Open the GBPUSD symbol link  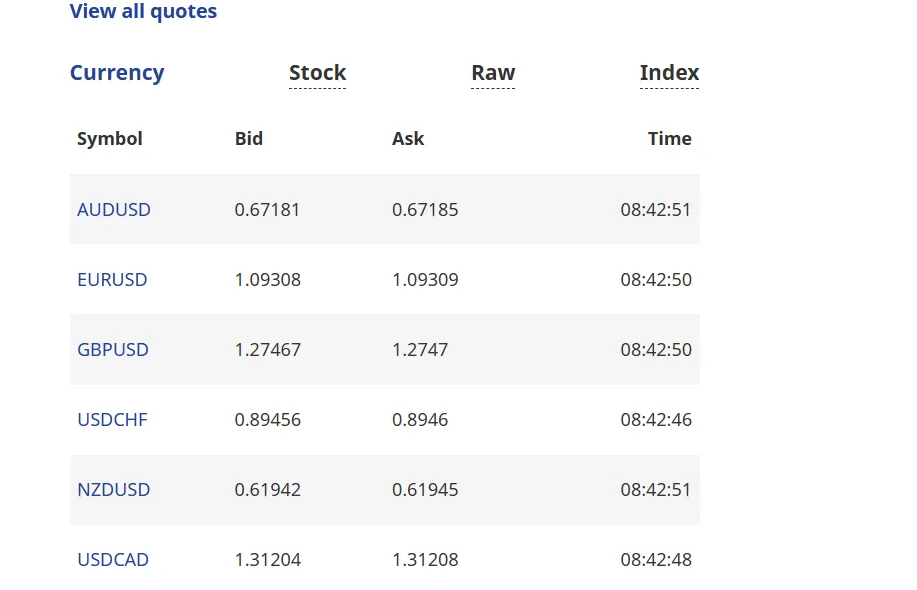click(x=113, y=350)
